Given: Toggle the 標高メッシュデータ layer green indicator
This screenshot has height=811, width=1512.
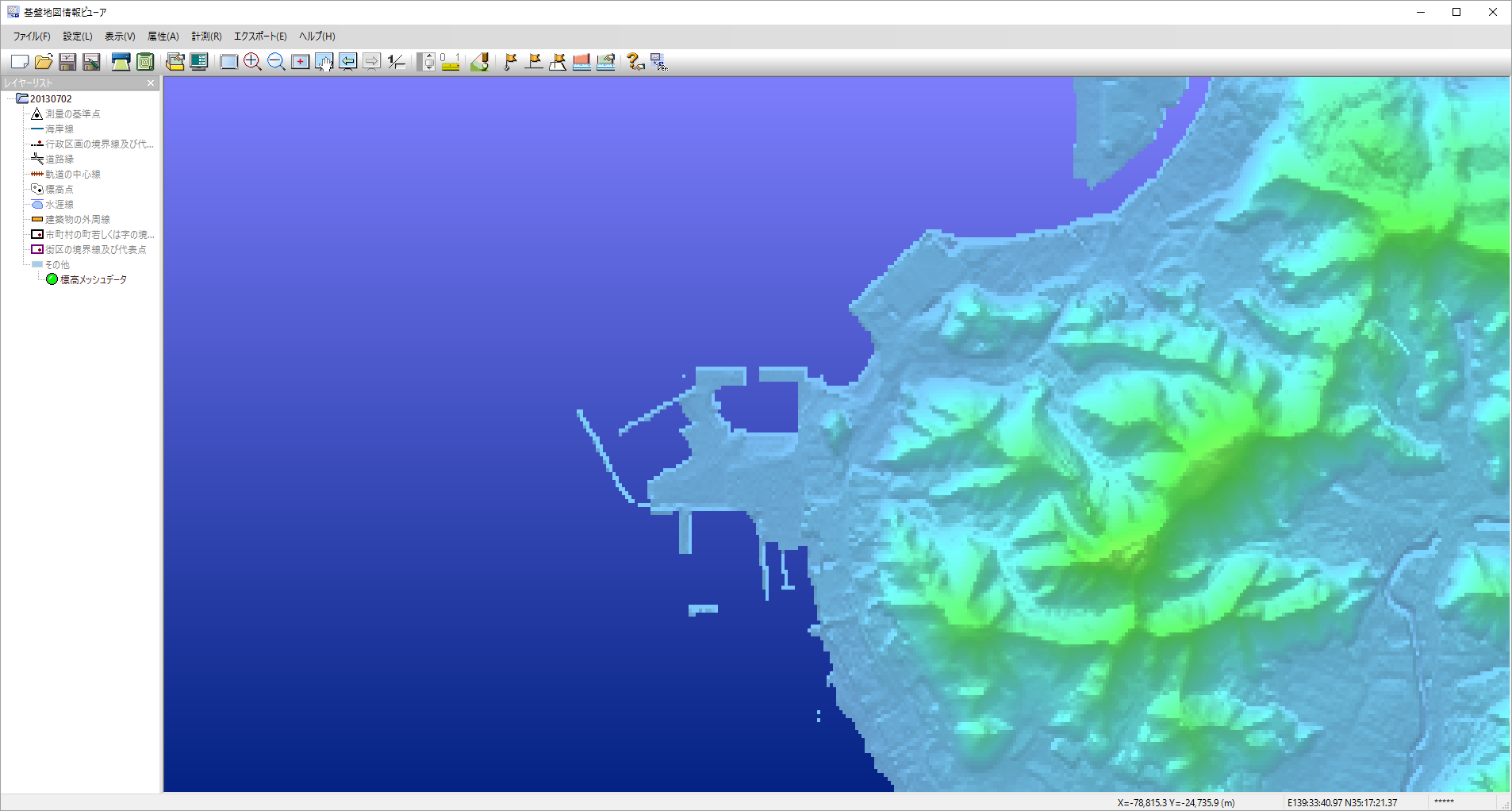Looking at the screenshot, I should 52,279.
